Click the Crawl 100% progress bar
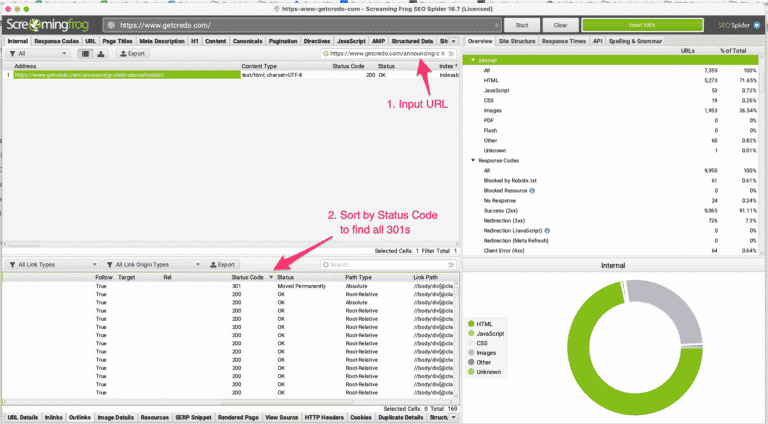The width and height of the screenshot is (768, 424). click(x=642, y=25)
